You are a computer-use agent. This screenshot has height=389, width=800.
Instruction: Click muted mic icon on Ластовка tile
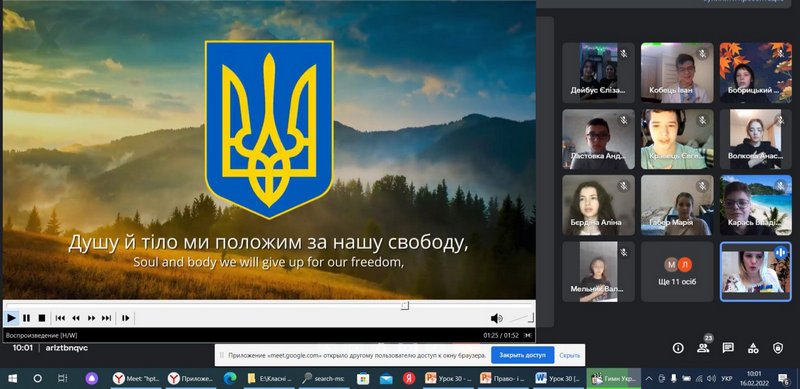623,120
